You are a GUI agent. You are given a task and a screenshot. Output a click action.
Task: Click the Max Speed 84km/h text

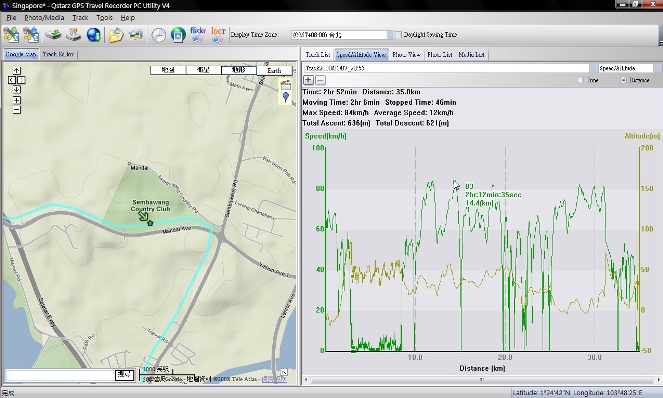click(x=335, y=113)
